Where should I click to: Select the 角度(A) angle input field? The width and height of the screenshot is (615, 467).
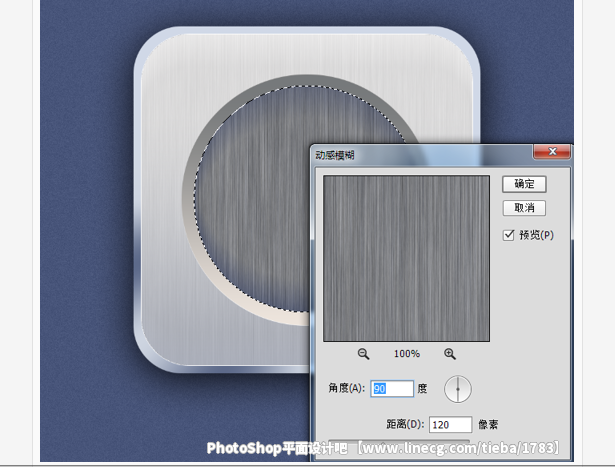pos(392,389)
